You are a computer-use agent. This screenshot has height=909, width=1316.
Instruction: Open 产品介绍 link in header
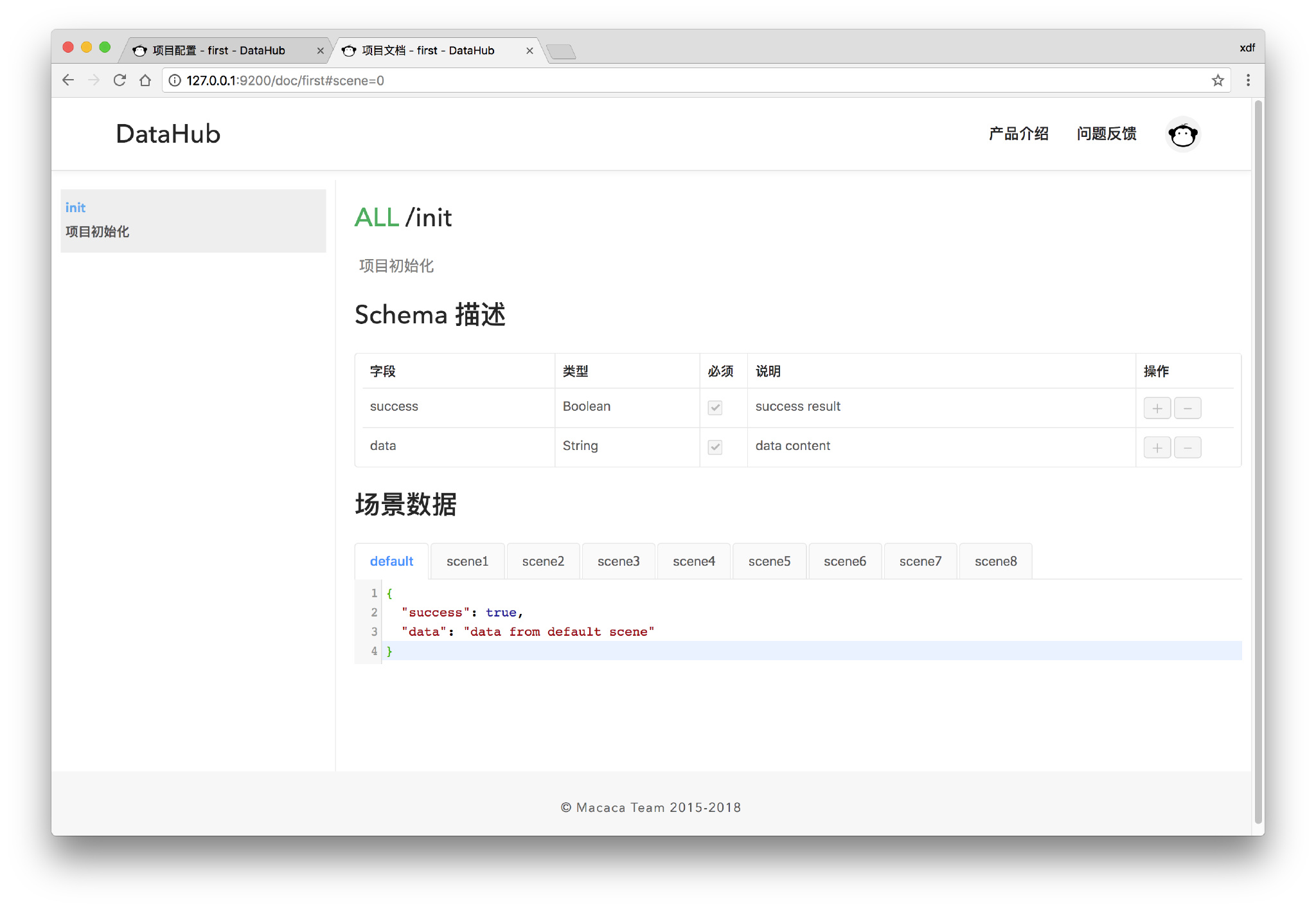pyautogui.click(x=1018, y=134)
